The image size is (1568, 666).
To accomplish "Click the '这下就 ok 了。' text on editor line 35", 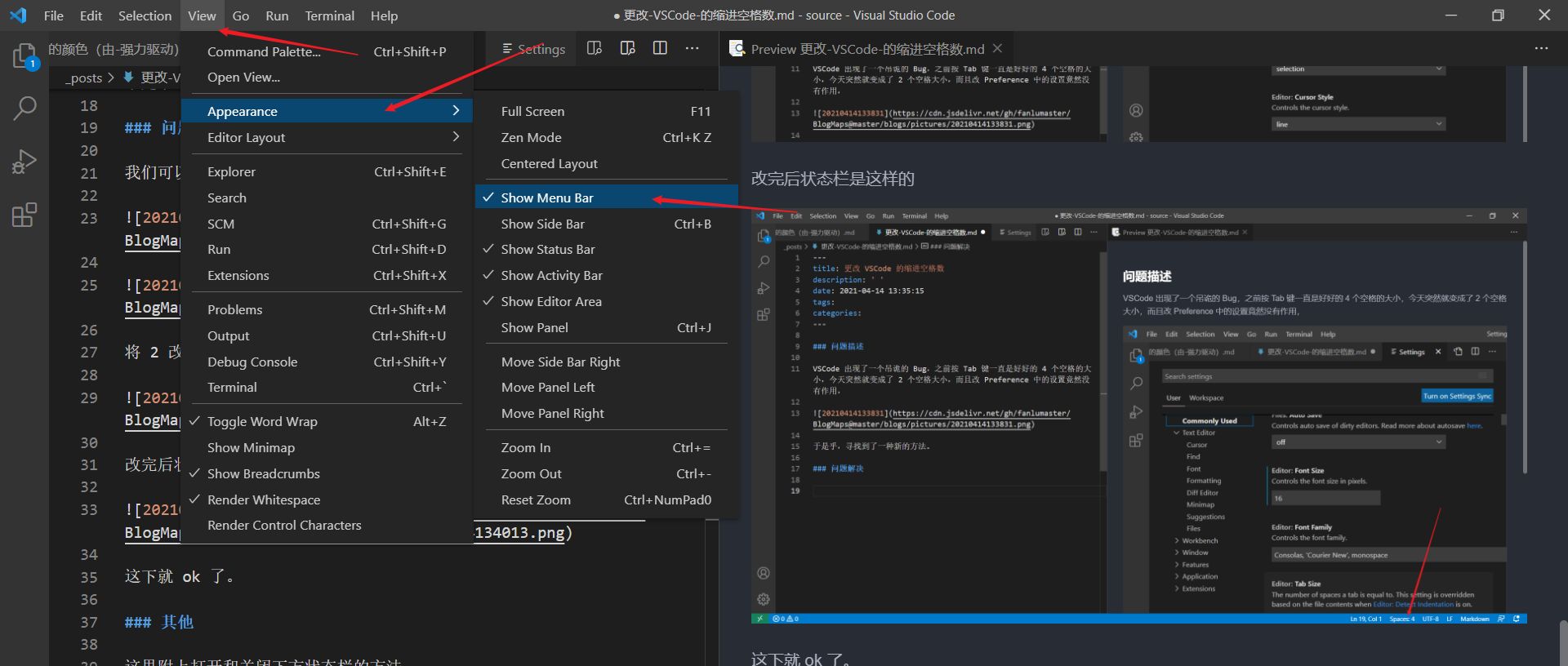I will coord(180,577).
